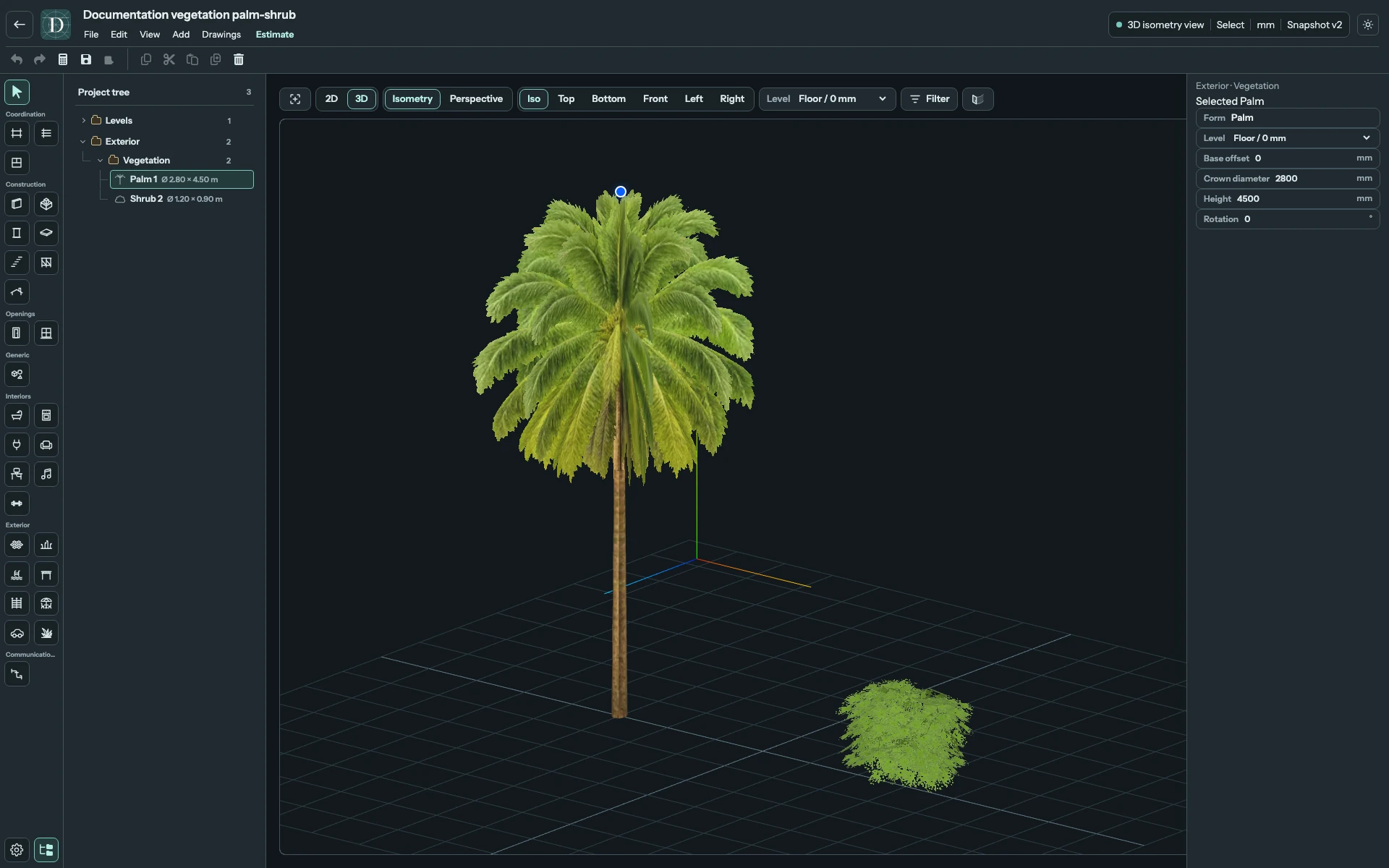The width and height of the screenshot is (1389, 868).
Task: Open the Drawings menu
Action: [x=221, y=35]
